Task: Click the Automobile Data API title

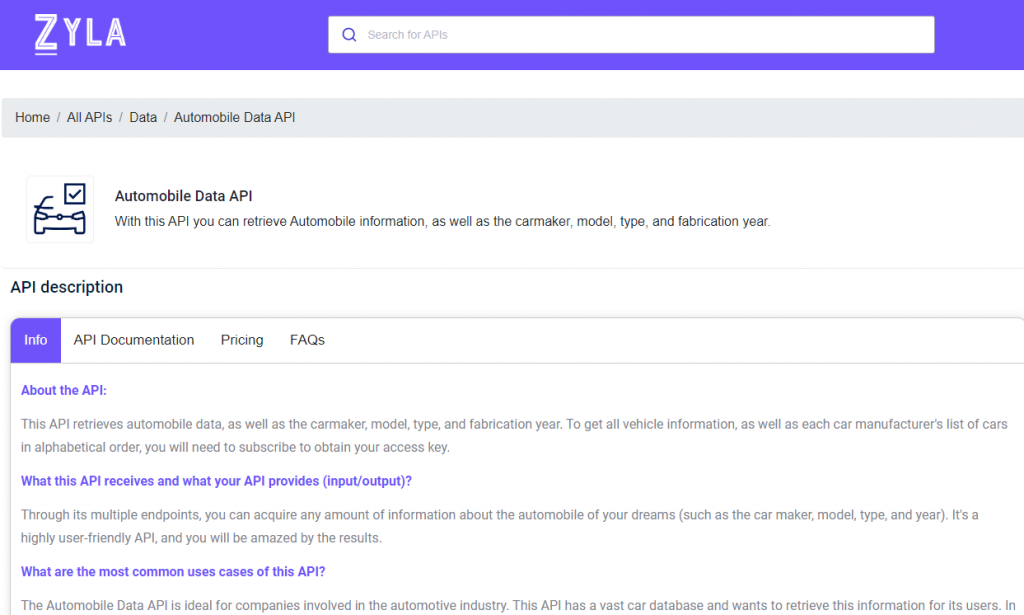Action: pyautogui.click(x=184, y=196)
